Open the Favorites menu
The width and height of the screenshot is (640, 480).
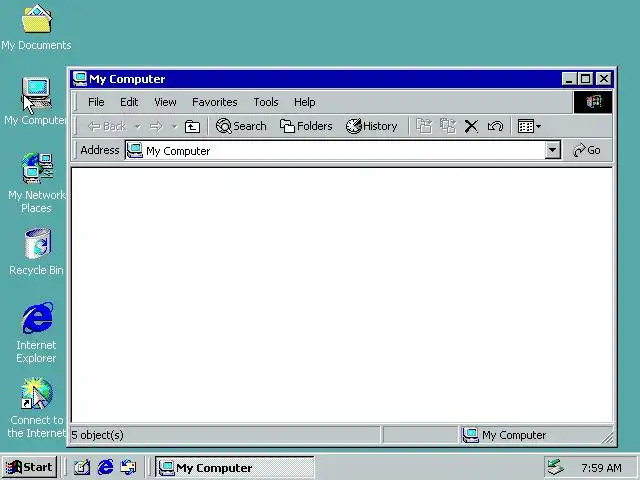click(x=215, y=102)
